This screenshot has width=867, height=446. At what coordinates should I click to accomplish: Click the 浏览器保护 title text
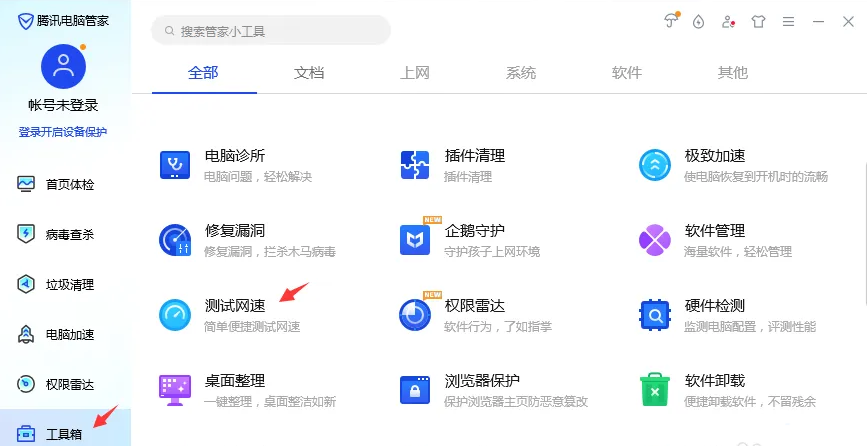click(x=482, y=381)
